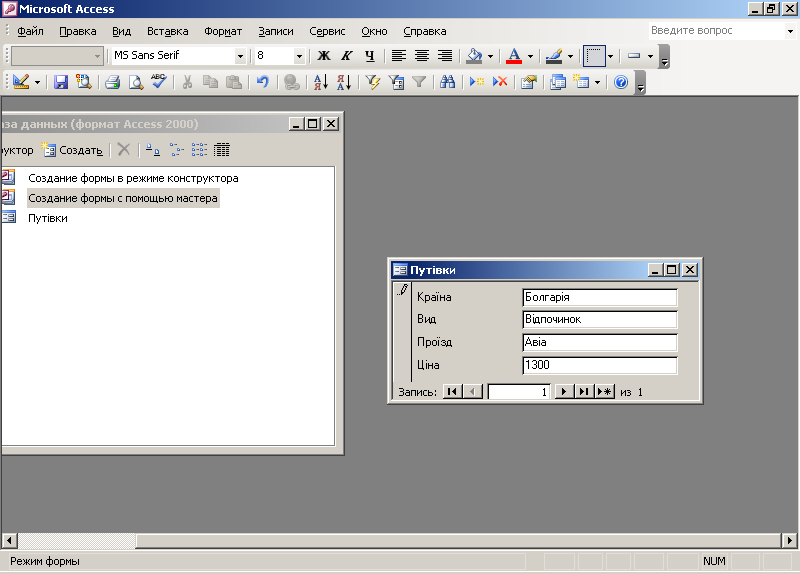800x574 pixels.
Task: Select Путівки form in database list
Action: 47,218
